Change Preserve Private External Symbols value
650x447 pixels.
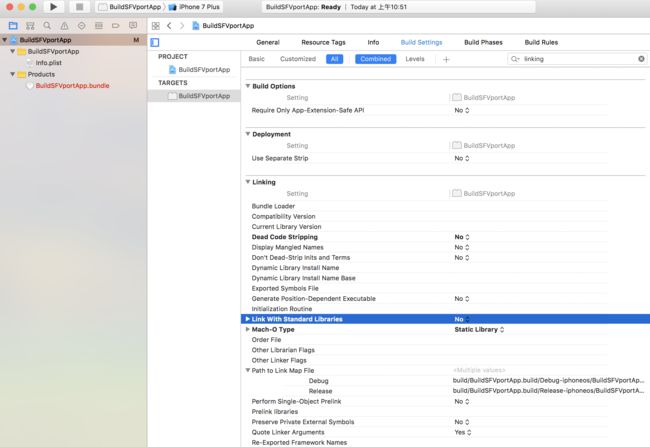click(x=462, y=422)
